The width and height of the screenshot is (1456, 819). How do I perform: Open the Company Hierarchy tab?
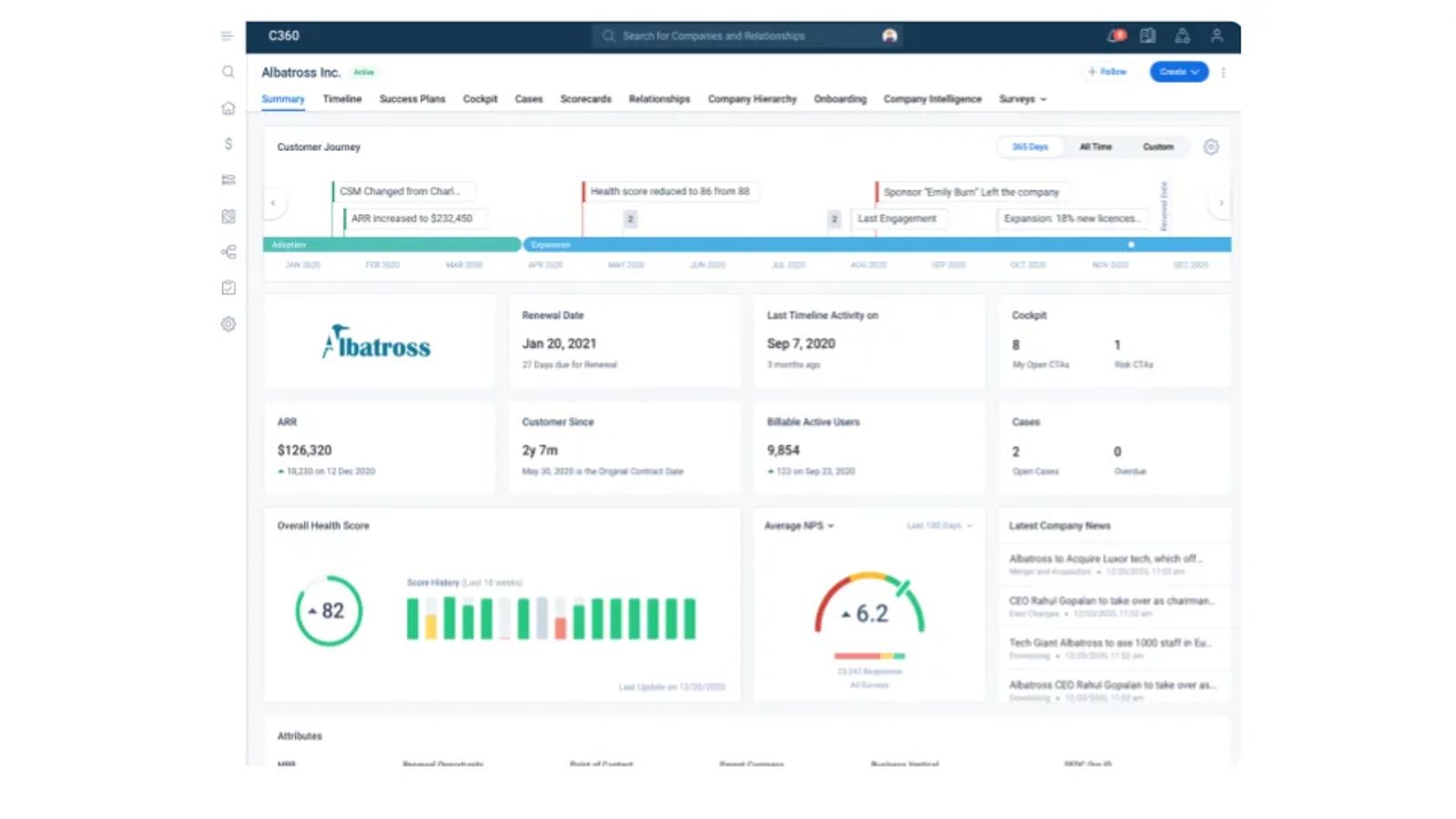[x=753, y=99]
